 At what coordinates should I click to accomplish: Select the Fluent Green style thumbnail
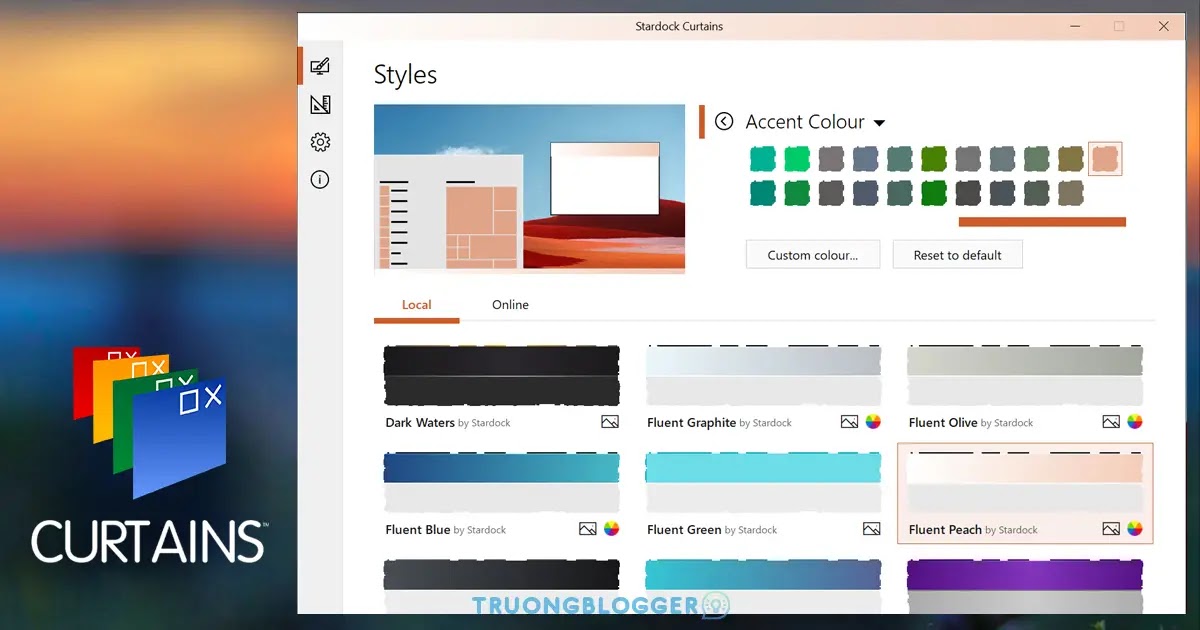pyautogui.click(x=764, y=482)
